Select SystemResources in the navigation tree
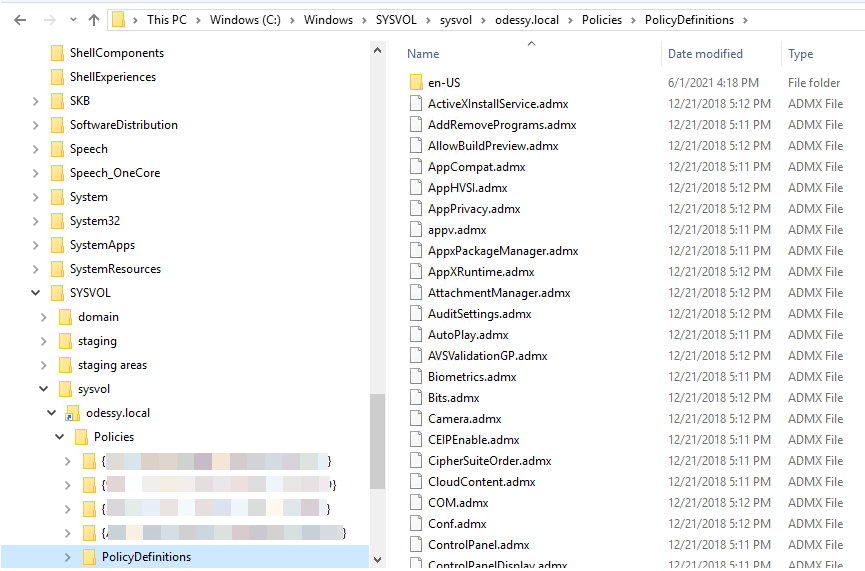 [115, 269]
